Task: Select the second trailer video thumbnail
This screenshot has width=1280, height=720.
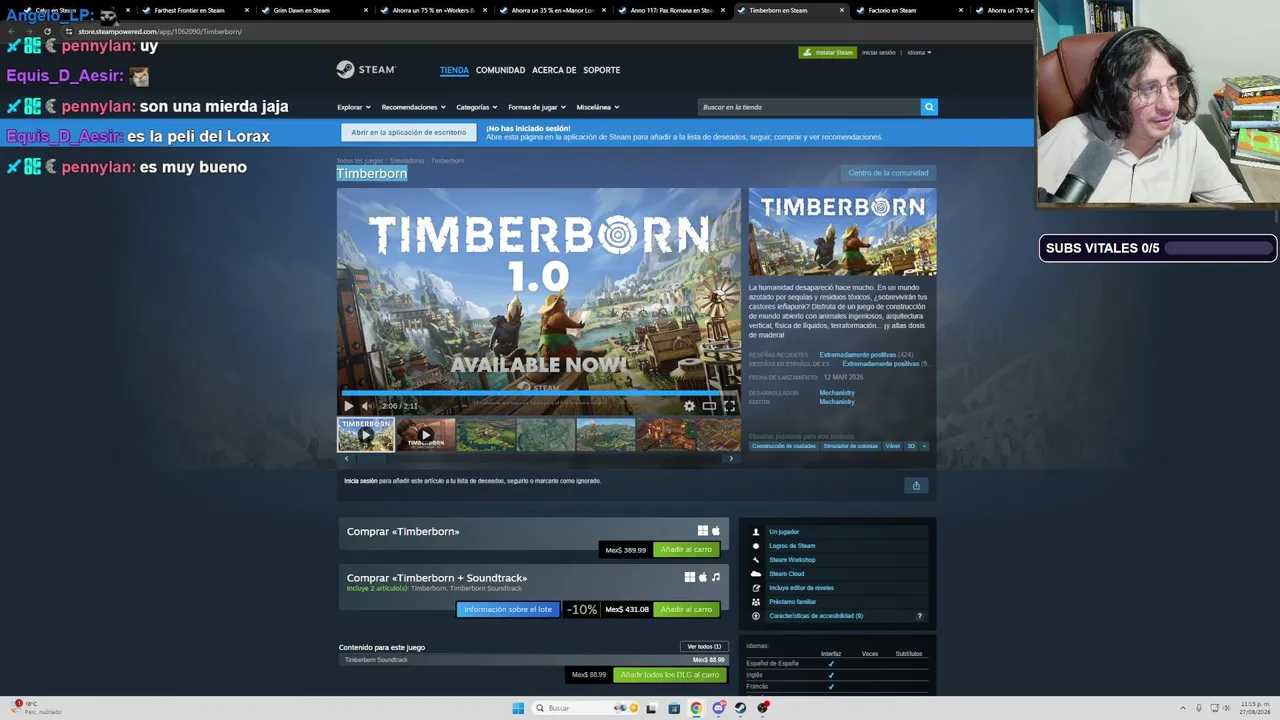Action: click(x=426, y=435)
